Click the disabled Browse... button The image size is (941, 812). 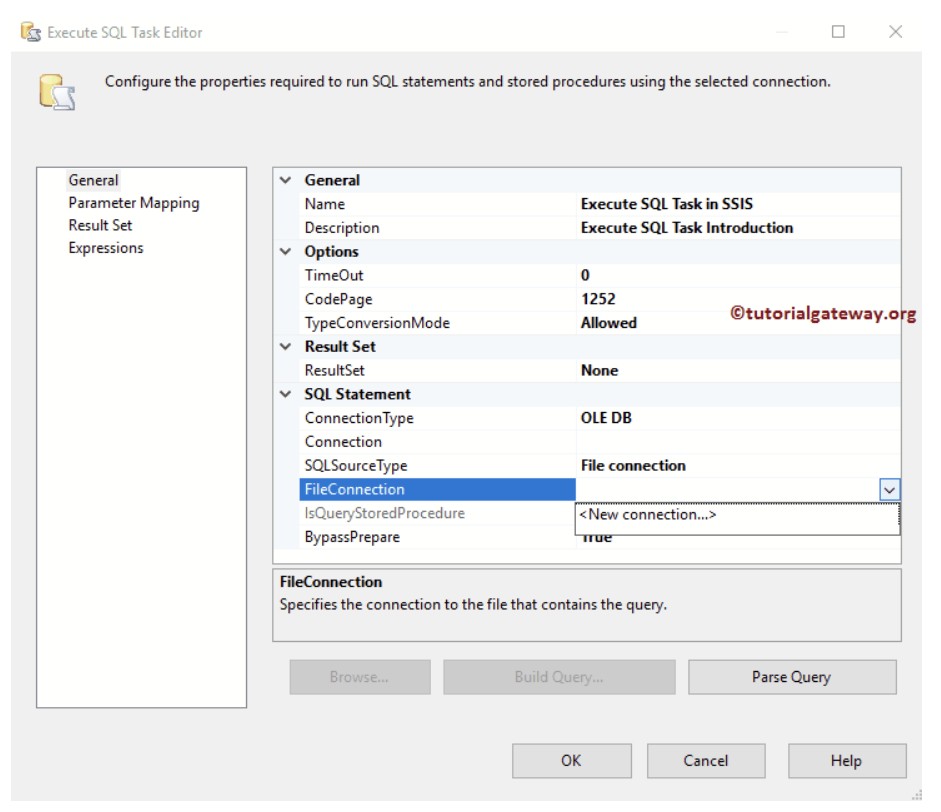359,677
